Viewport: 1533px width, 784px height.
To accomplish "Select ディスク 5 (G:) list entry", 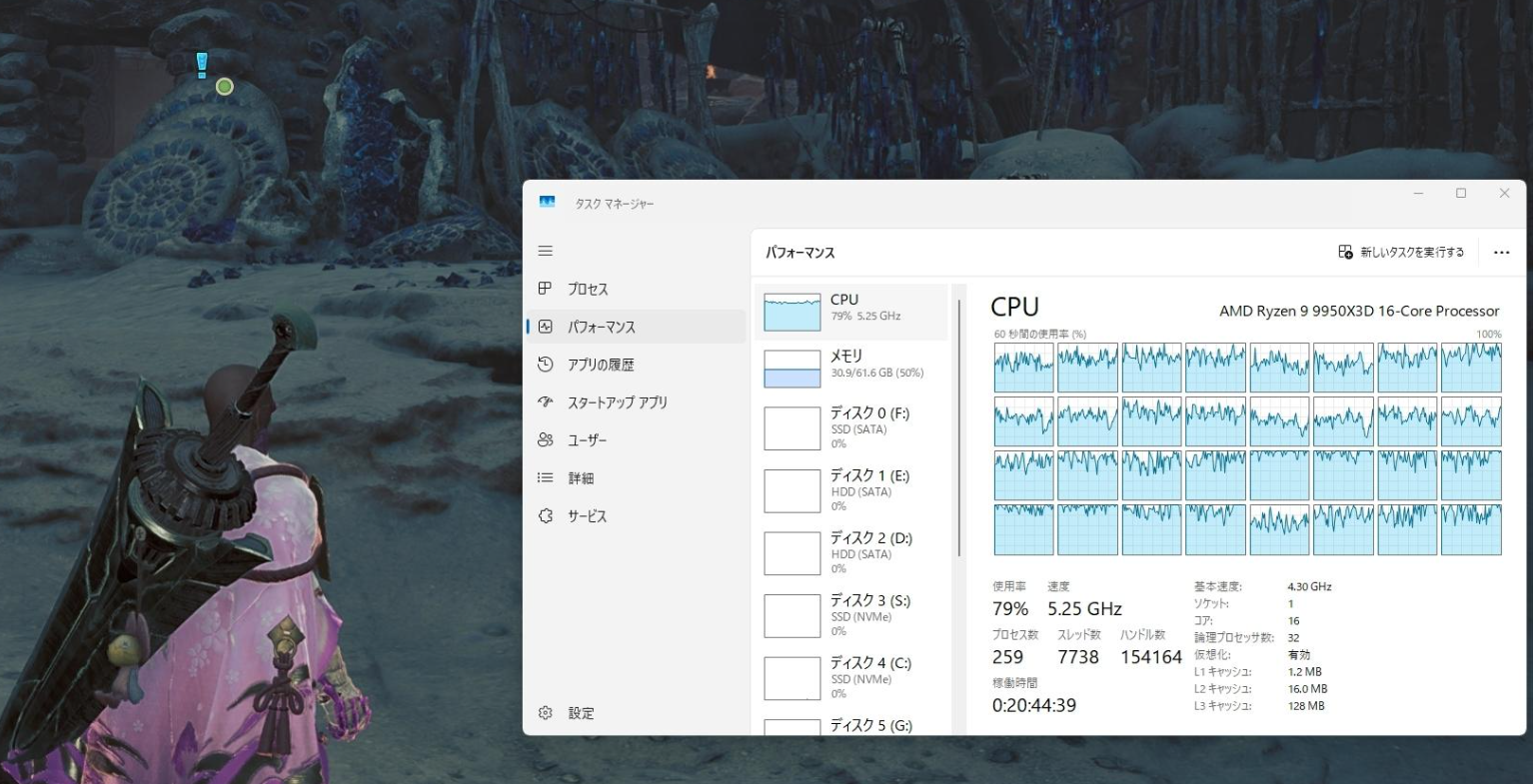I will [851, 726].
